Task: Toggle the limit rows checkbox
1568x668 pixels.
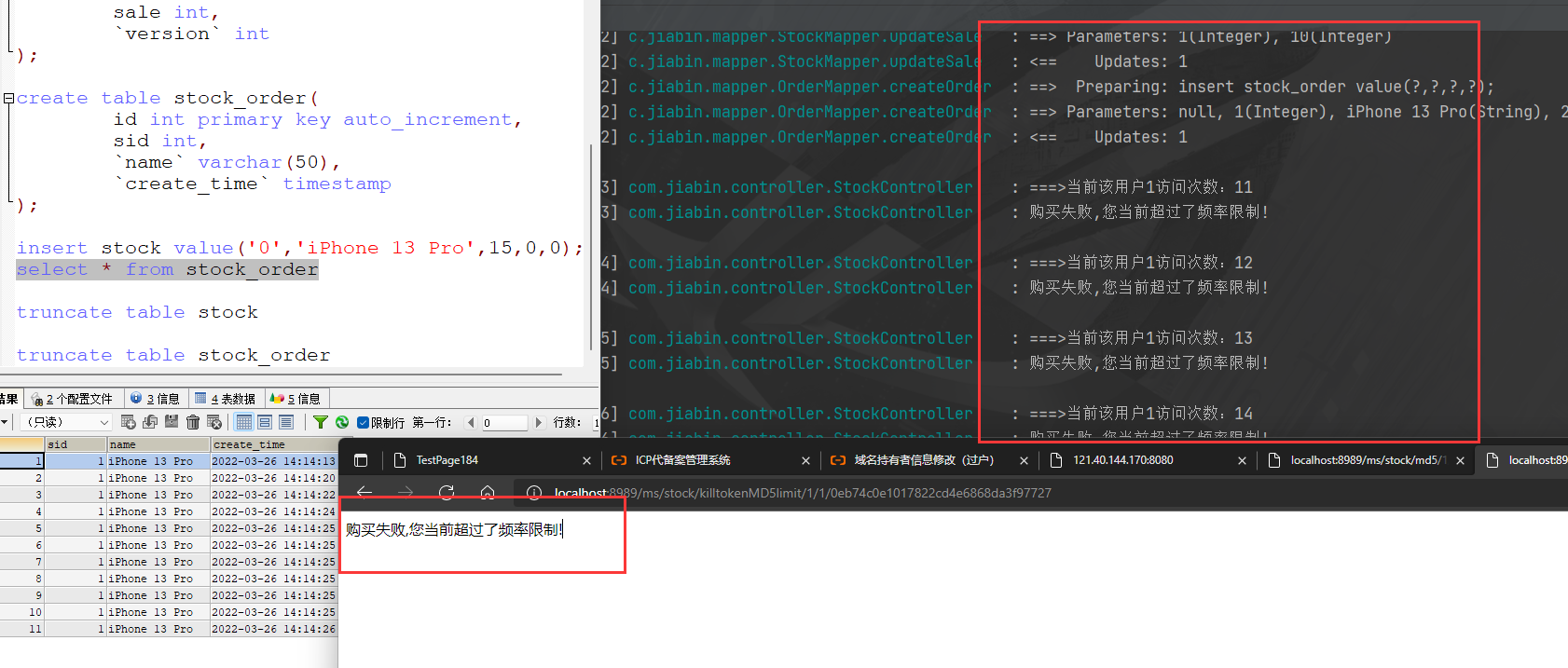Action: (363, 422)
